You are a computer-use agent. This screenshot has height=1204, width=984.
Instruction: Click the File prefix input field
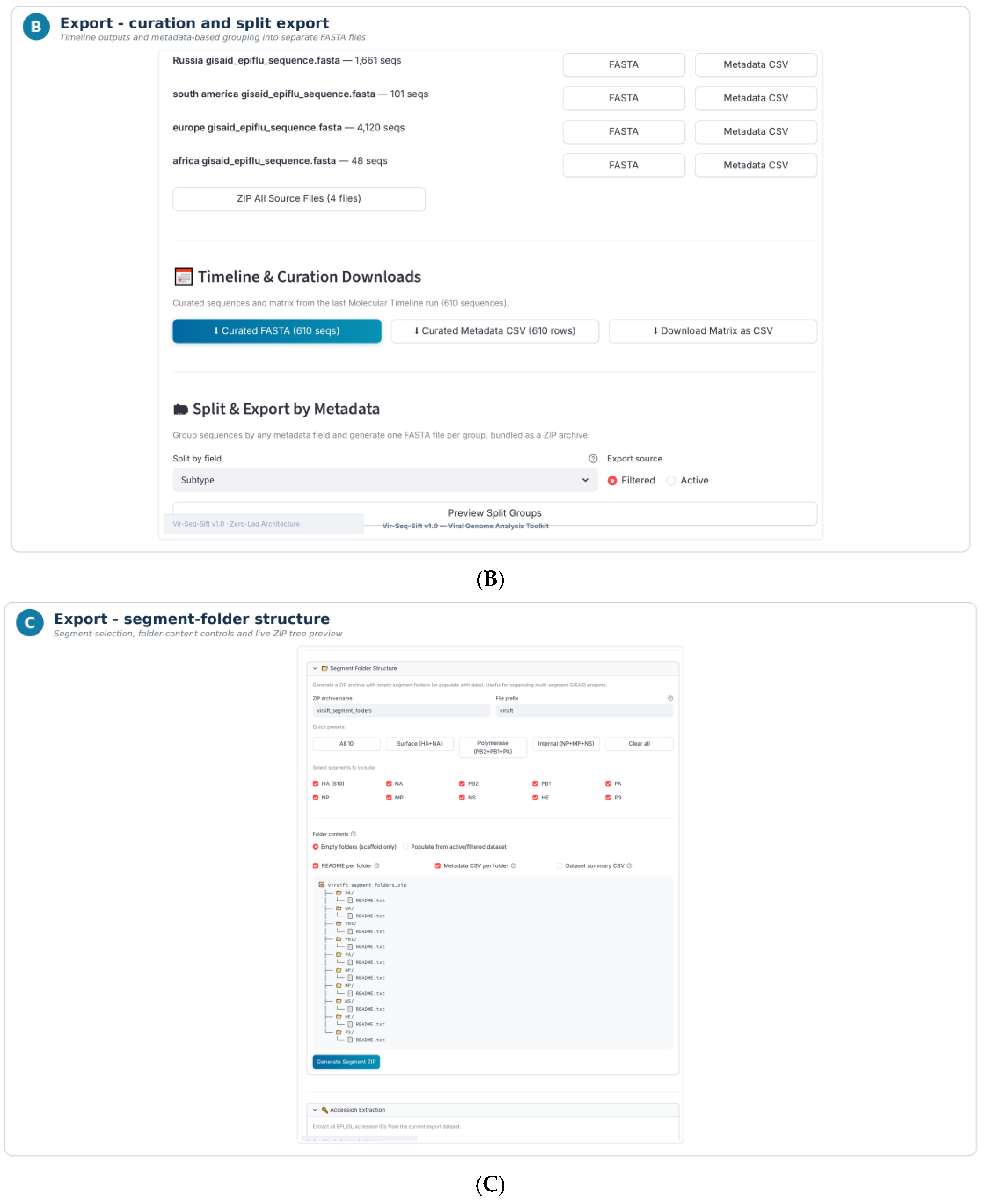(x=584, y=711)
